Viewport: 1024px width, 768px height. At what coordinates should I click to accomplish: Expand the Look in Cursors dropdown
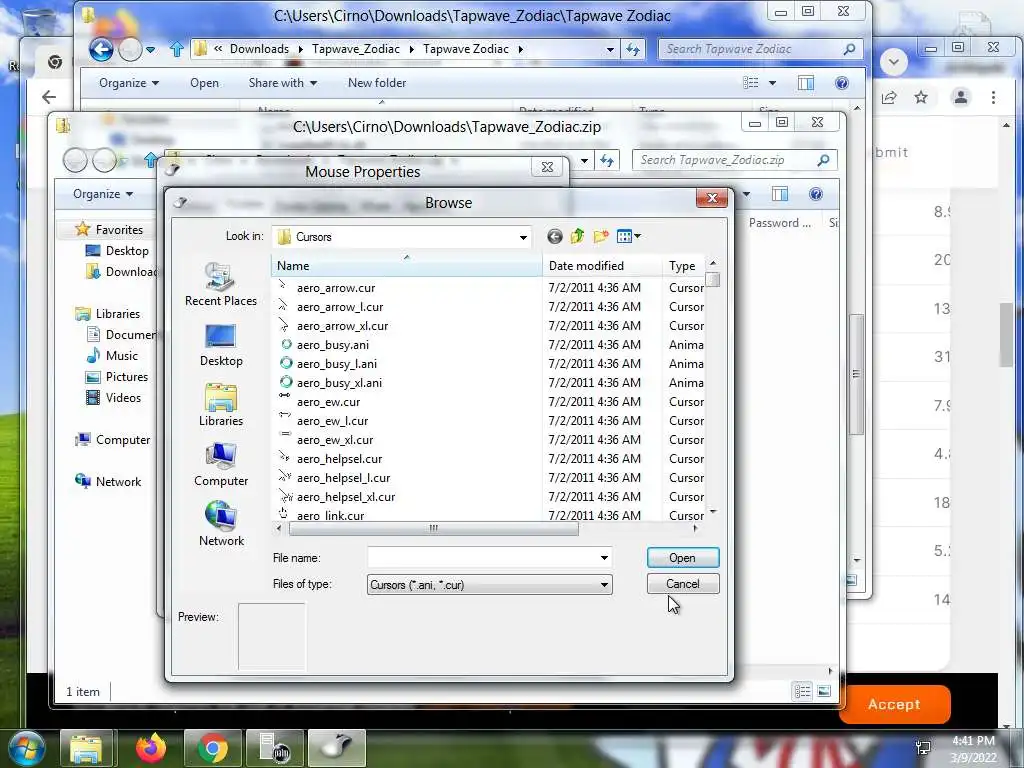coord(523,237)
